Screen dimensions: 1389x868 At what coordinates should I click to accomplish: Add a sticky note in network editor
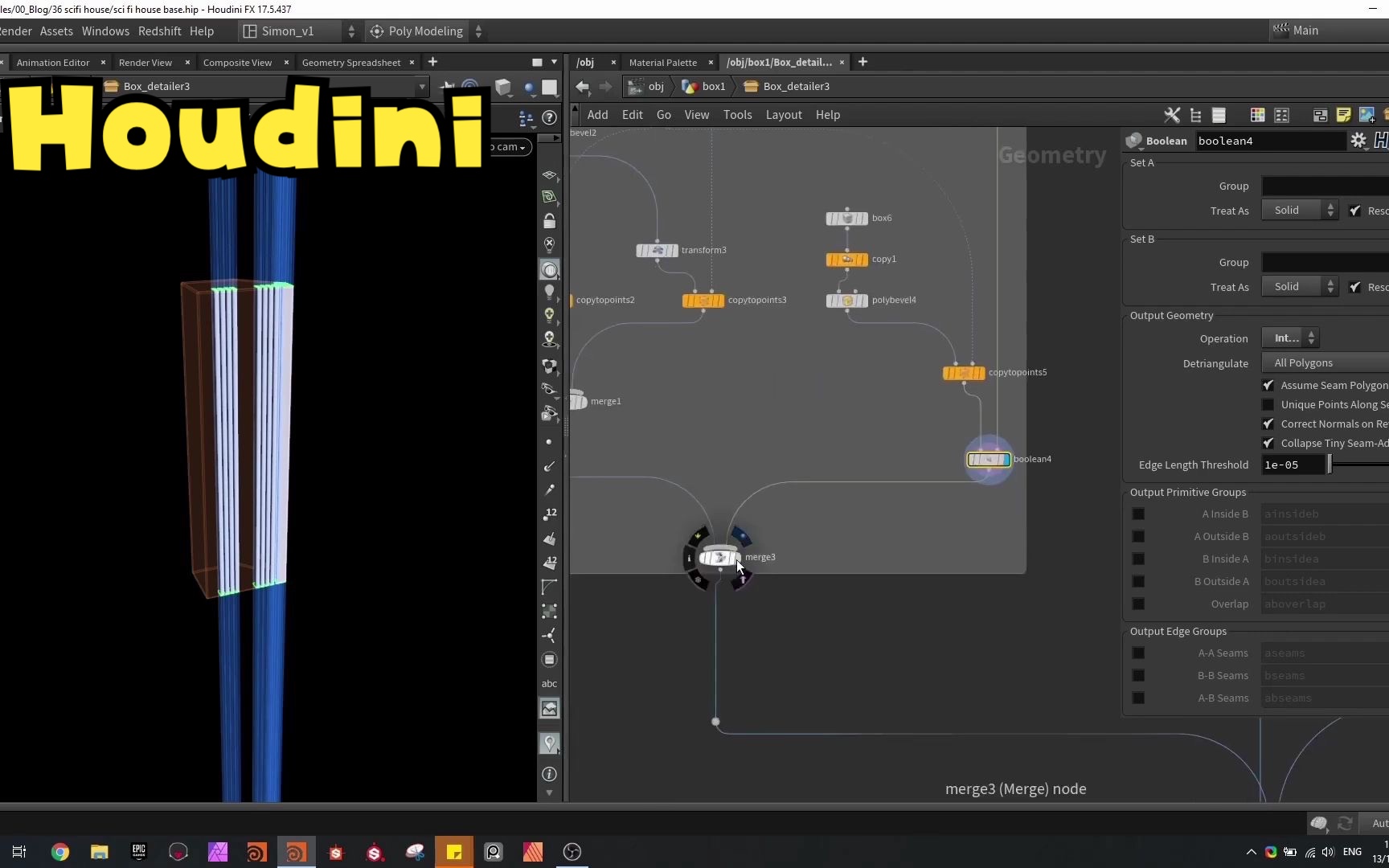point(1343,115)
